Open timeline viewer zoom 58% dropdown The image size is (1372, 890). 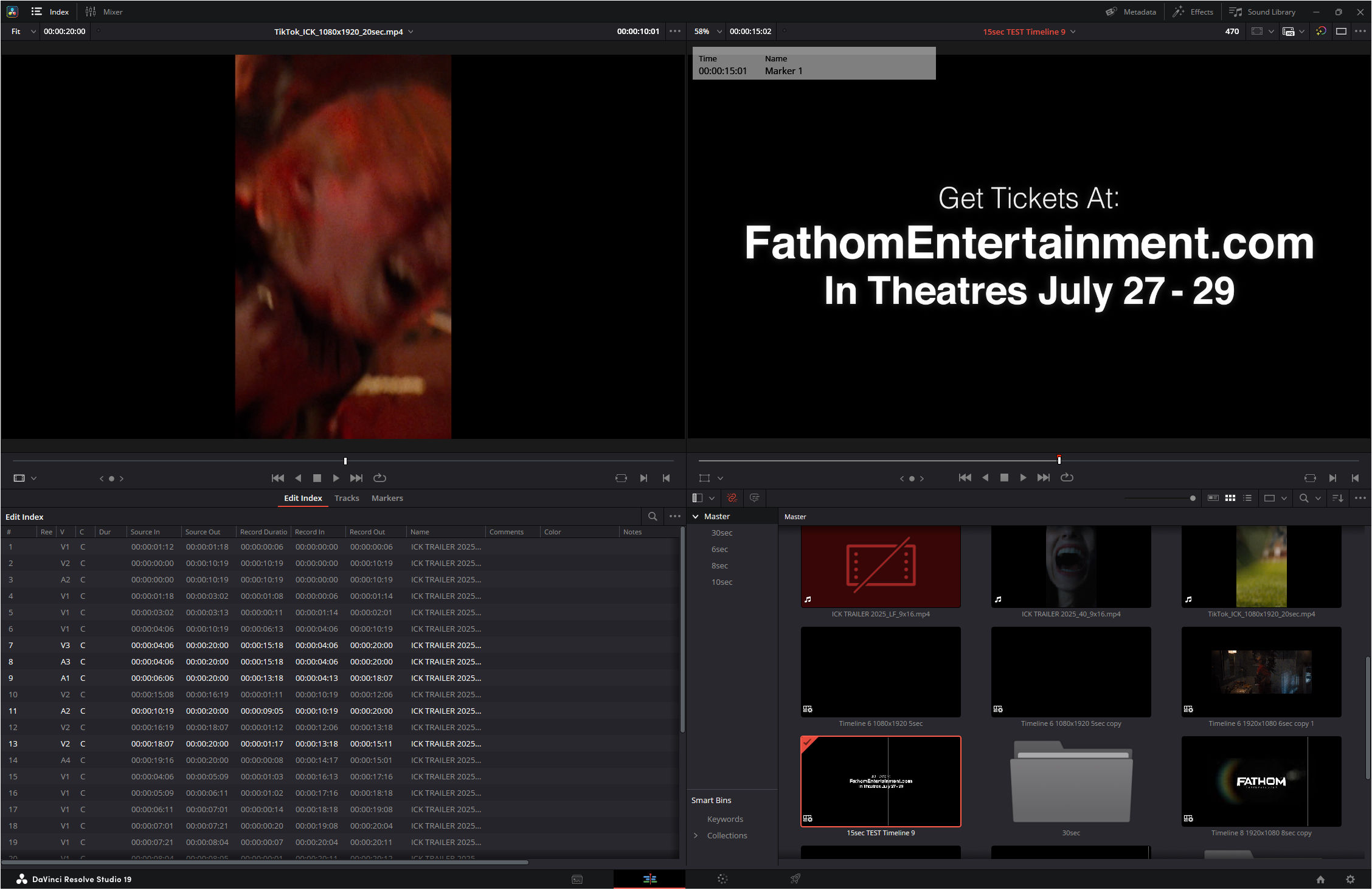pos(709,32)
